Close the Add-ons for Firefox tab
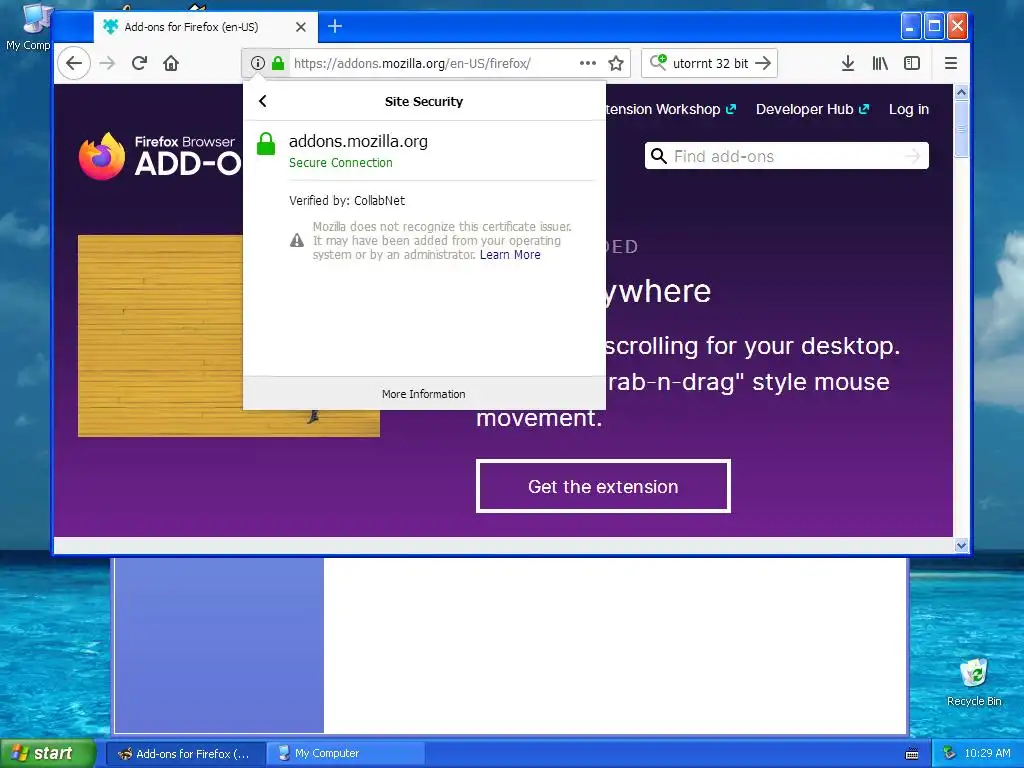The height and width of the screenshot is (768, 1024). click(300, 27)
